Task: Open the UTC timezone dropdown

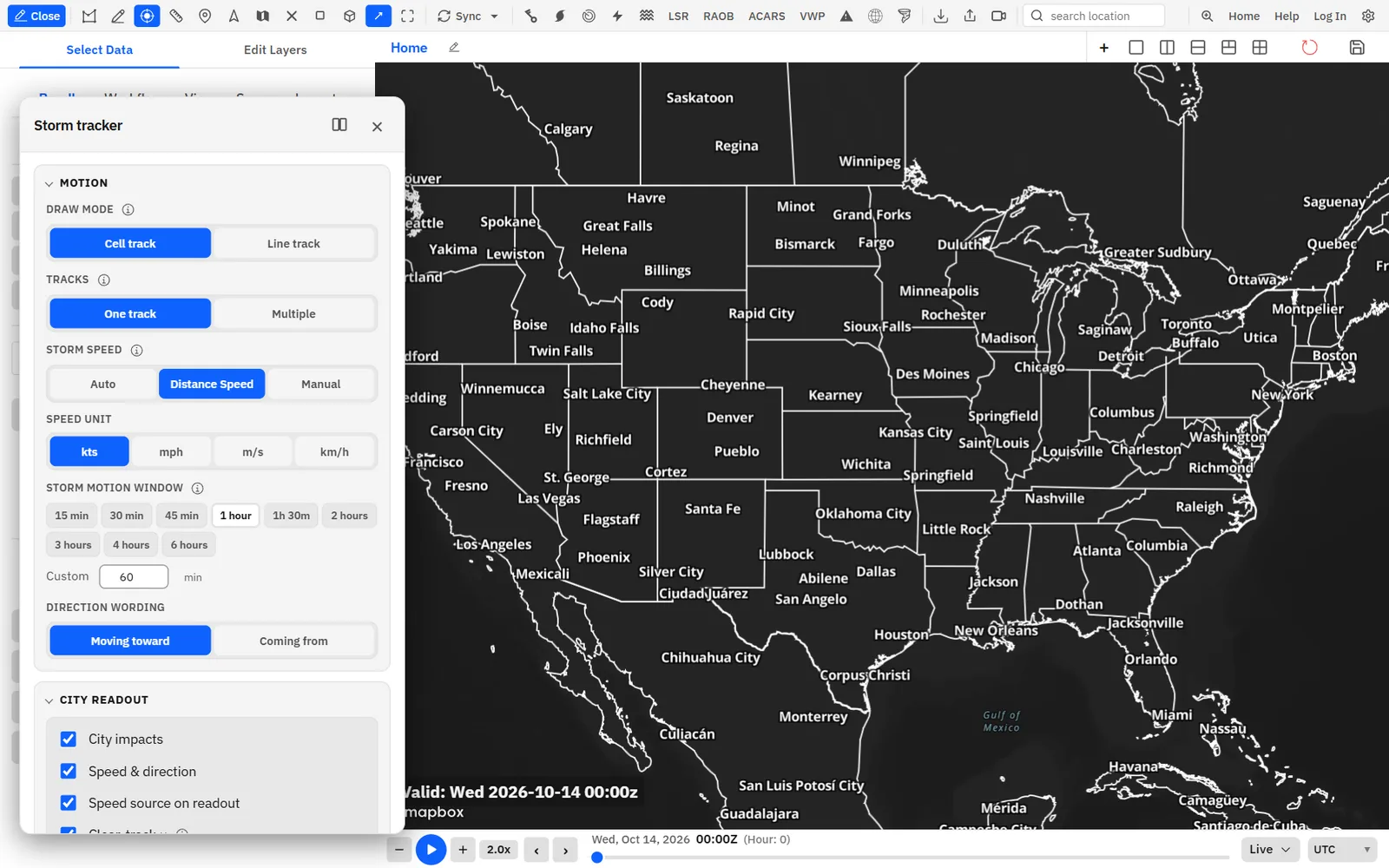Action: (1342, 849)
